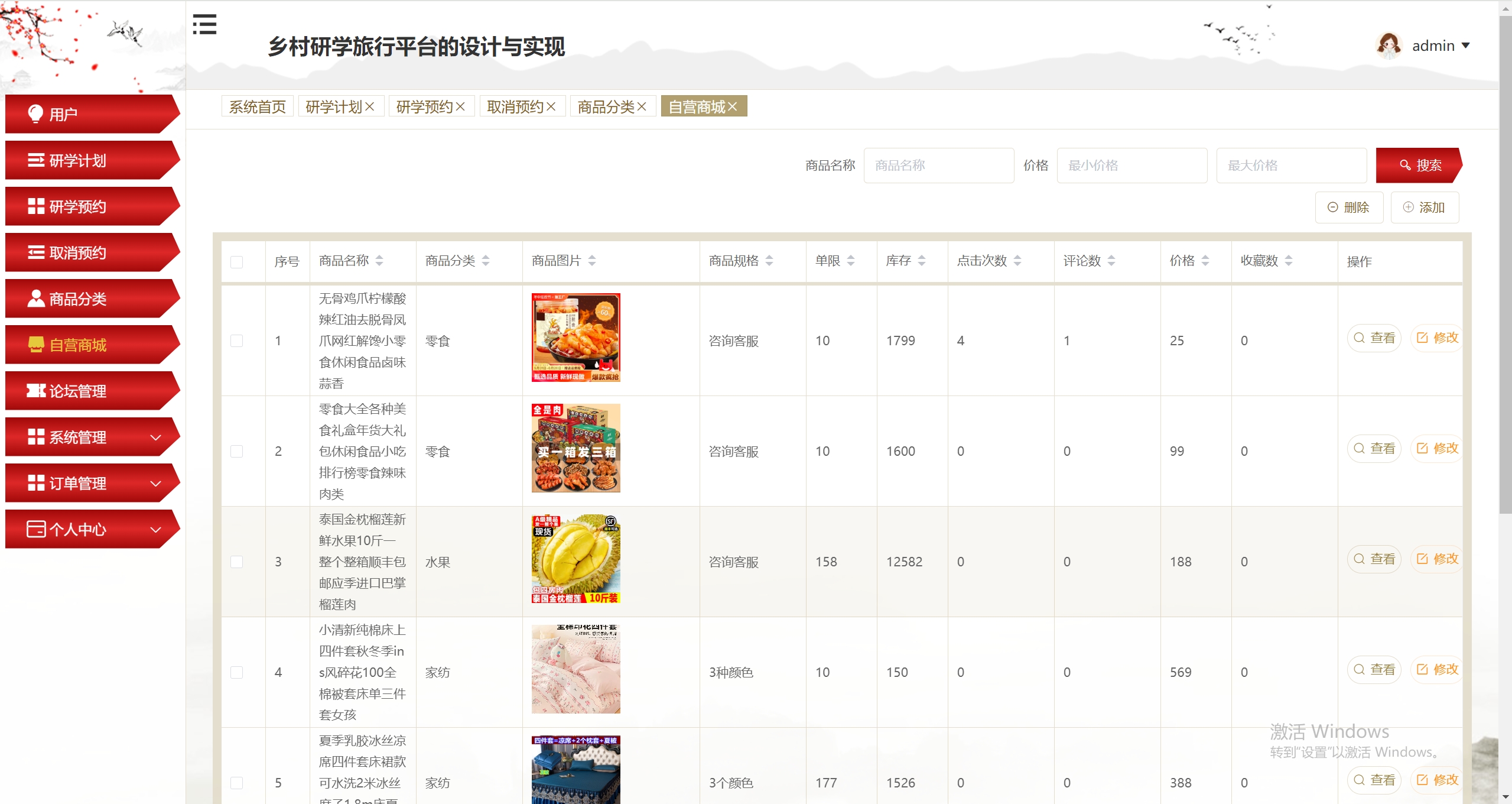Toggle the select-all checkbox in table header
Screen dimensions: 1512x804
(x=237, y=262)
